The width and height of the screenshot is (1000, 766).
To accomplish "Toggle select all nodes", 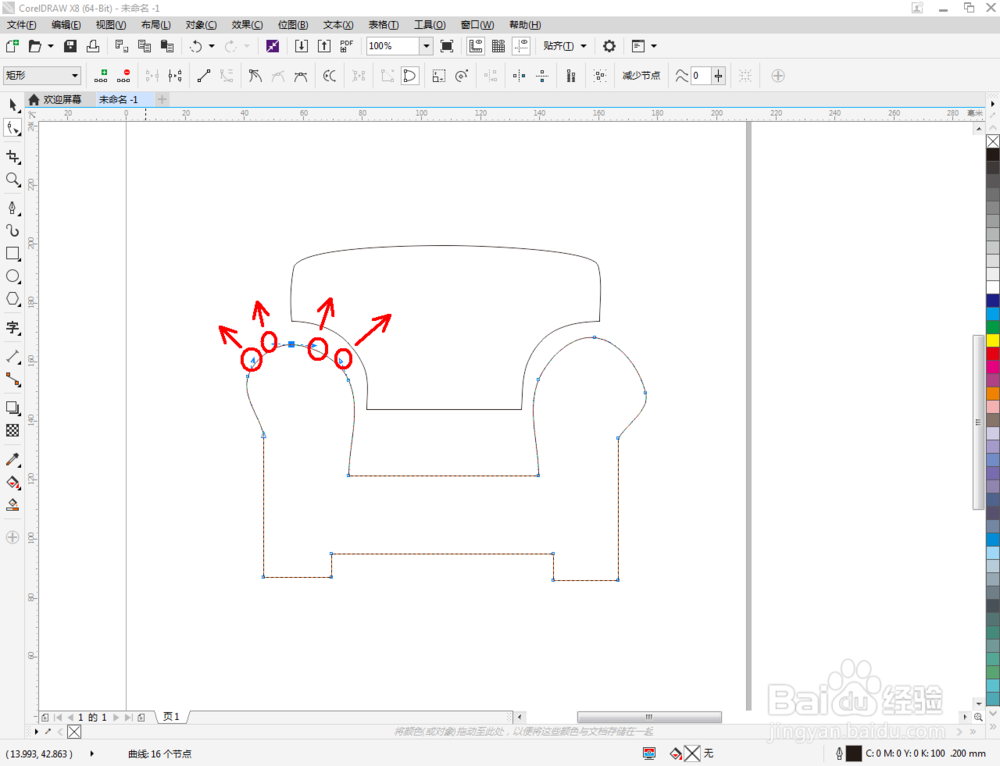I will click(x=599, y=76).
